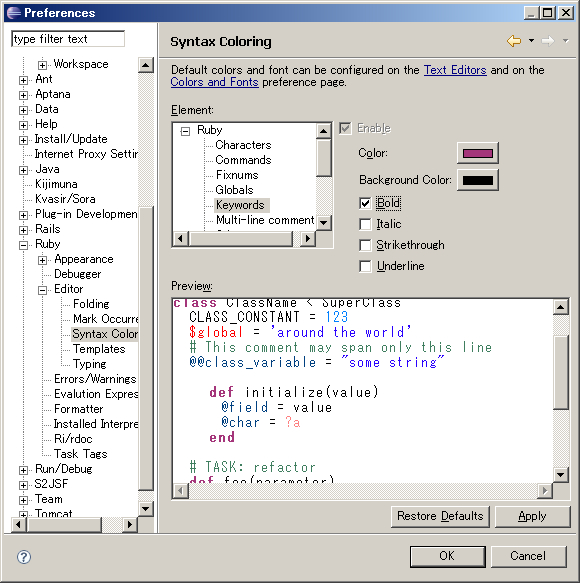Expand the Java preferences node
Image resolution: width=580 pixels, height=583 pixels.
tap(23, 170)
